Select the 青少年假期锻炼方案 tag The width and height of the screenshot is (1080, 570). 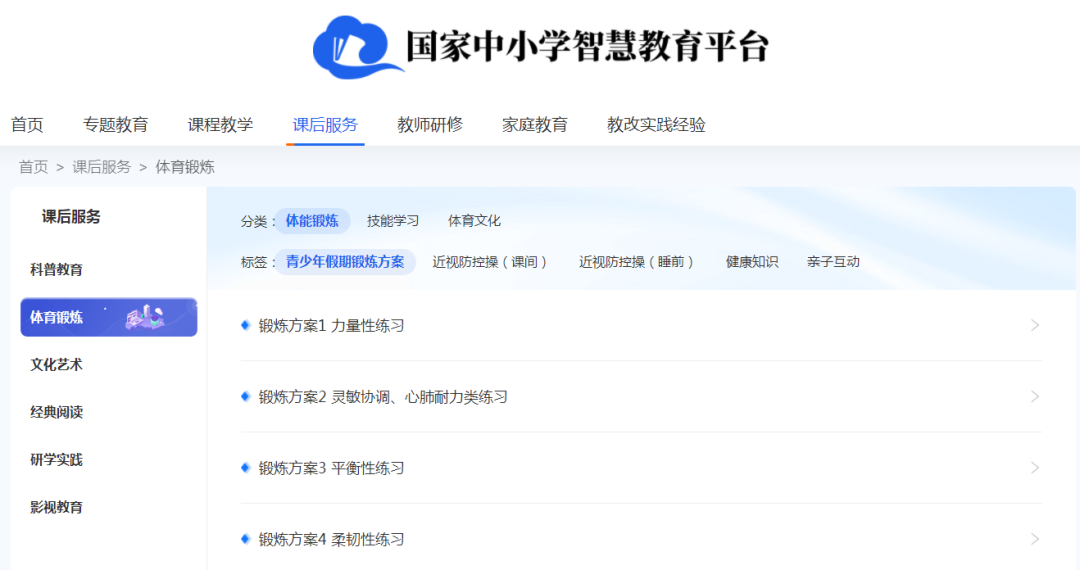[x=345, y=262]
